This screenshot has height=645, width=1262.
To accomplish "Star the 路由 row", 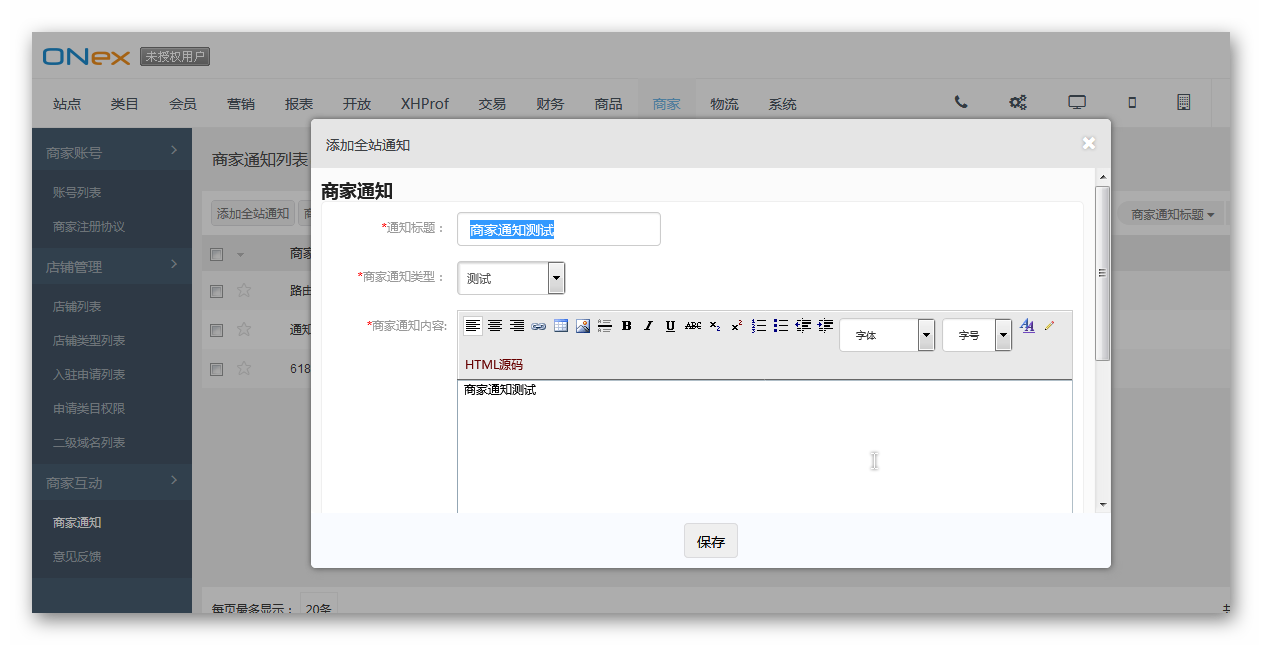I will click(x=244, y=291).
